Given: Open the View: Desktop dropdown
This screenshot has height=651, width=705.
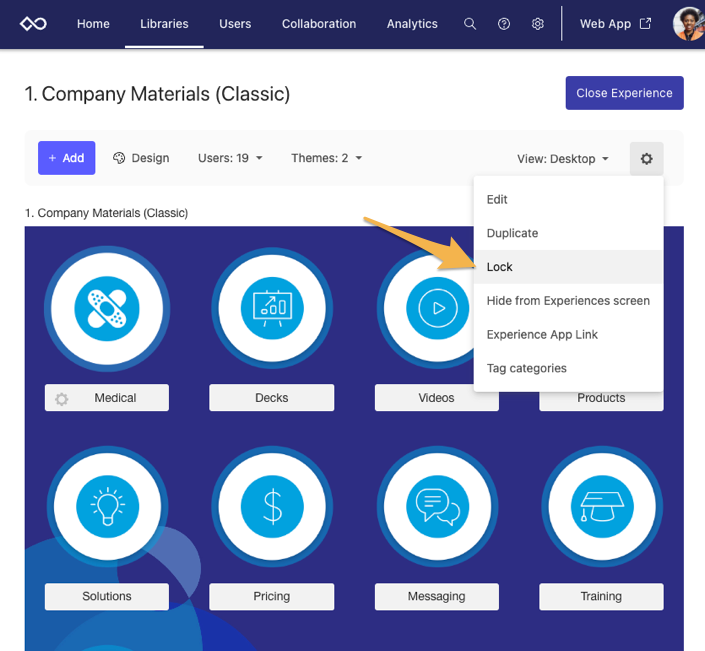Looking at the screenshot, I should [x=563, y=159].
